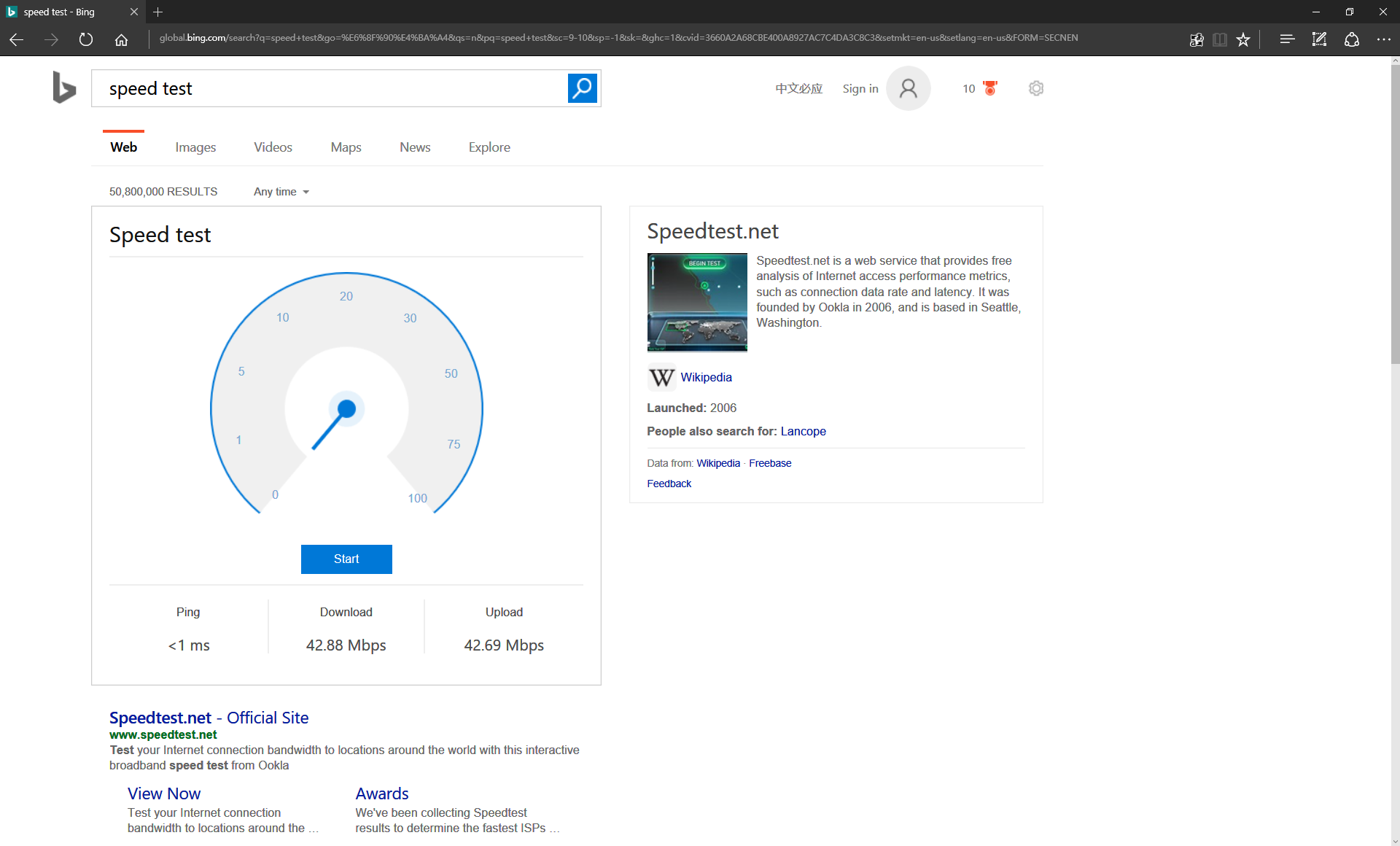The image size is (1400, 846).
Task: Switch to the Maps tab
Action: coord(346,147)
